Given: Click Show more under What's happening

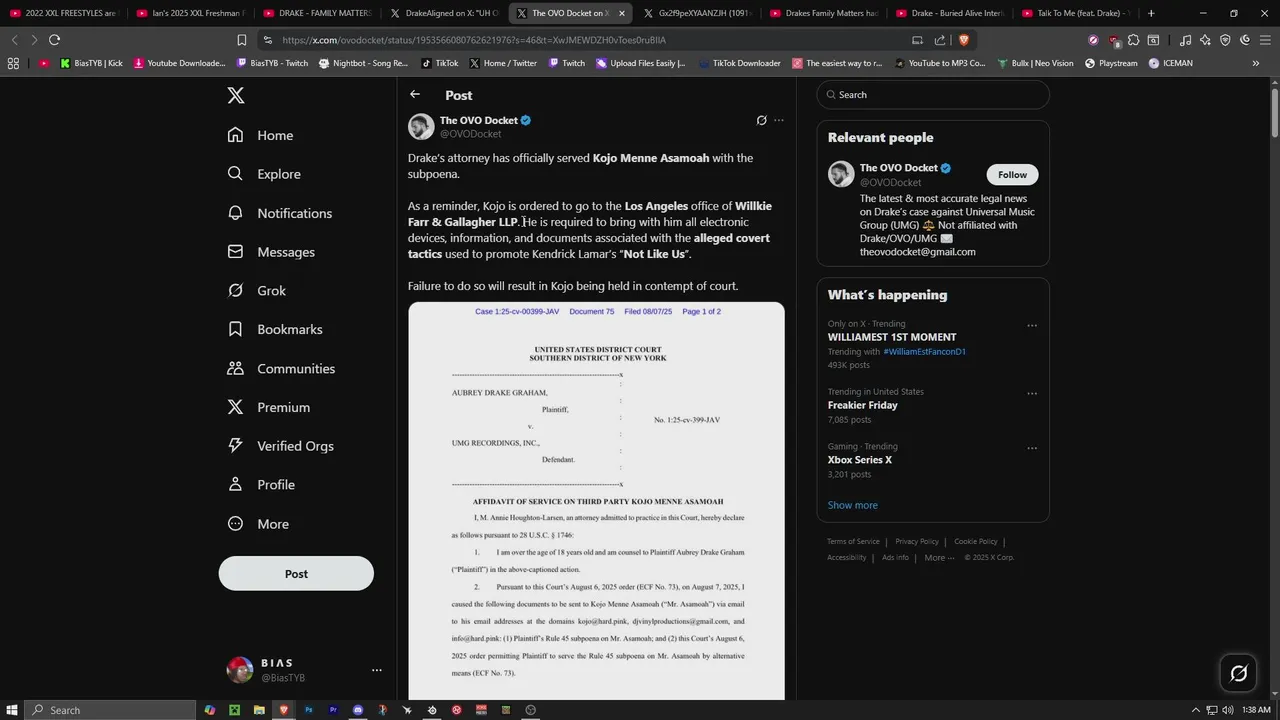Looking at the screenshot, I should pos(852,505).
